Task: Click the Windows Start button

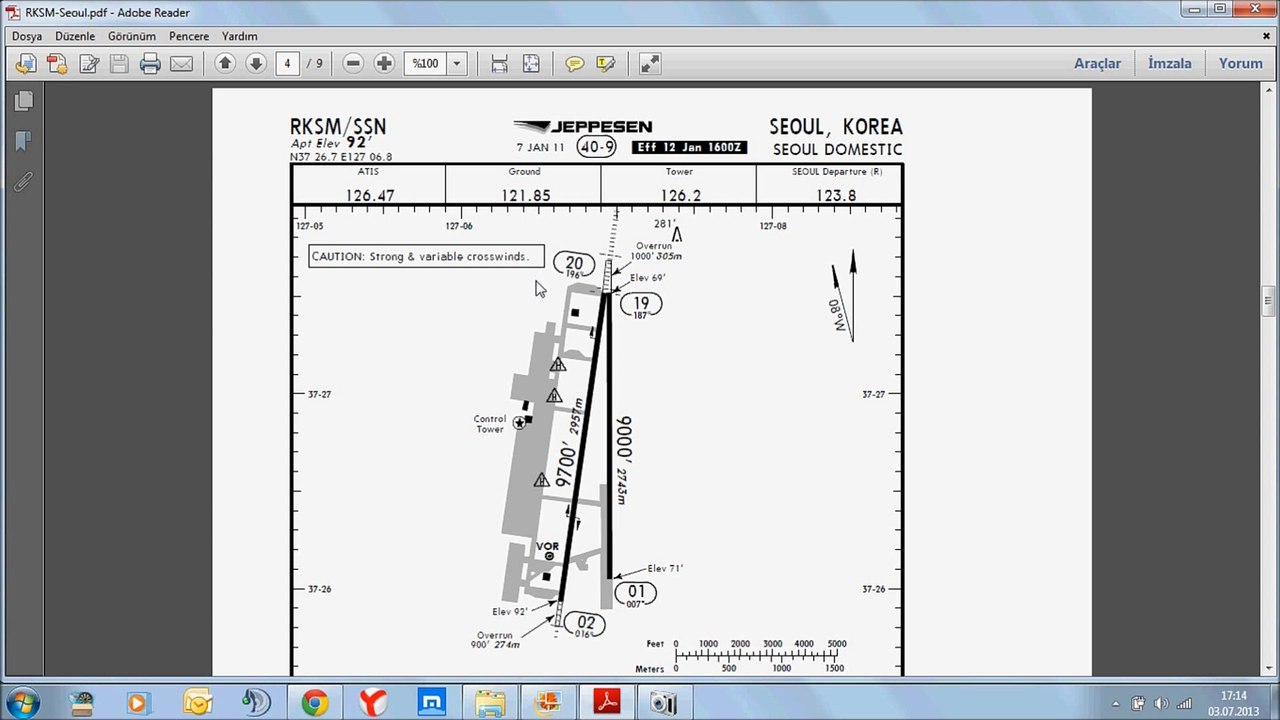Action: pos(21,703)
